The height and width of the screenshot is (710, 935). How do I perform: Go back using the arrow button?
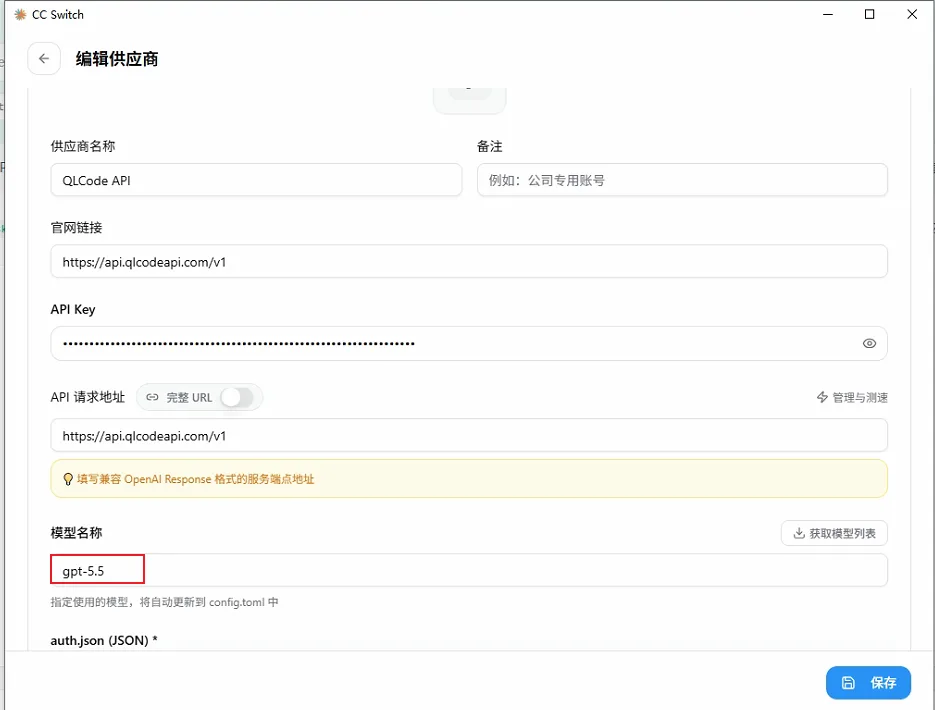(44, 58)
